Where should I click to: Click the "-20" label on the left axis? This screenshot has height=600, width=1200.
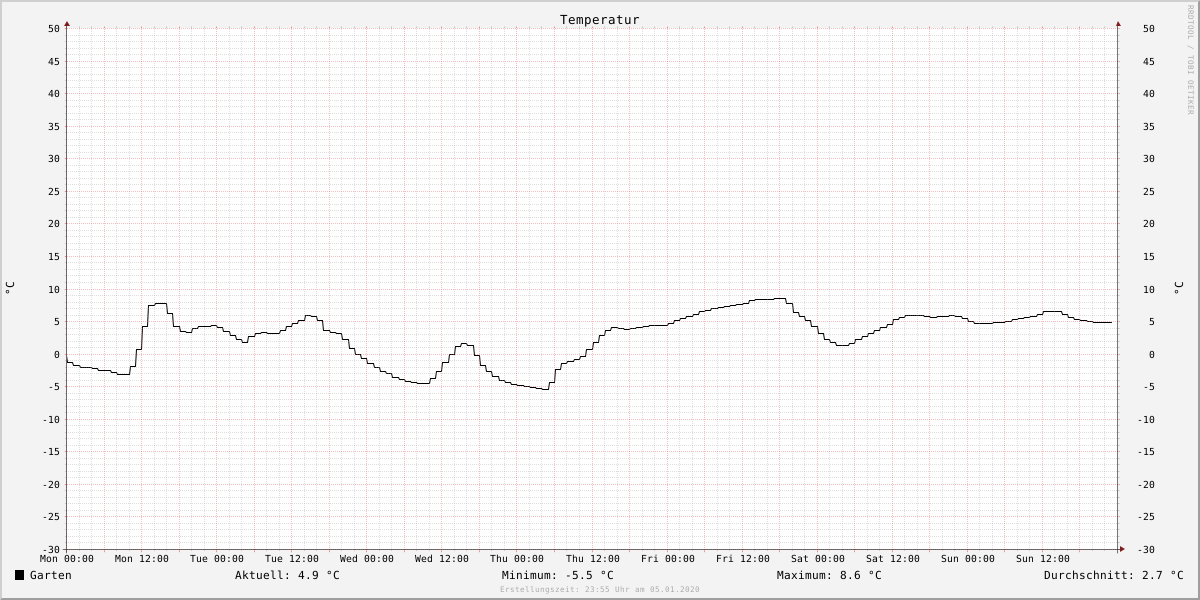pos(51,484)
